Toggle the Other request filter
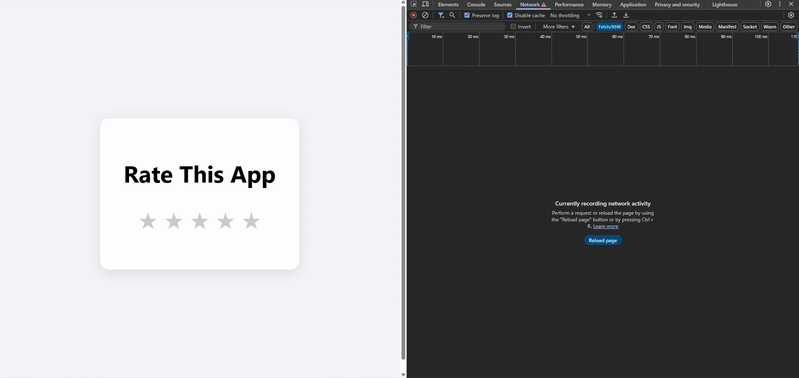Image resolution: width=799 pixels, height=378 pixels. pyautogui.click(x=788, y=26)
